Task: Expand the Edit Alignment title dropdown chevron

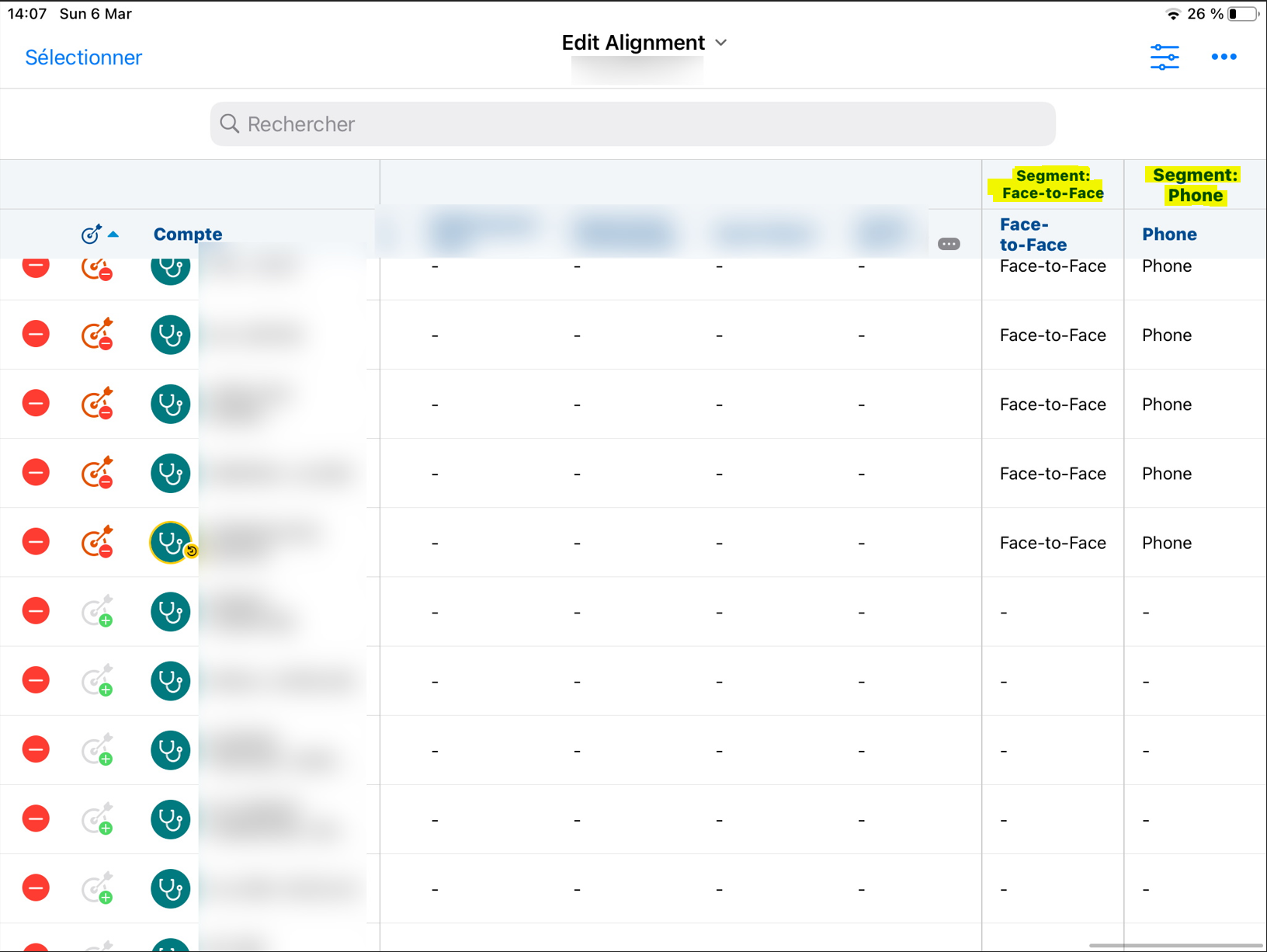Action: coord(721,43)
